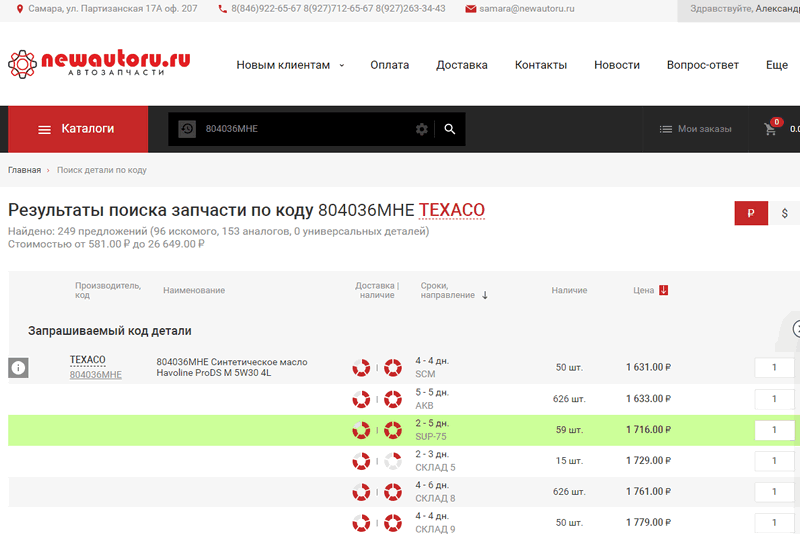Click quantity field for 1 761.00 ₽ row

click(774, 492)
